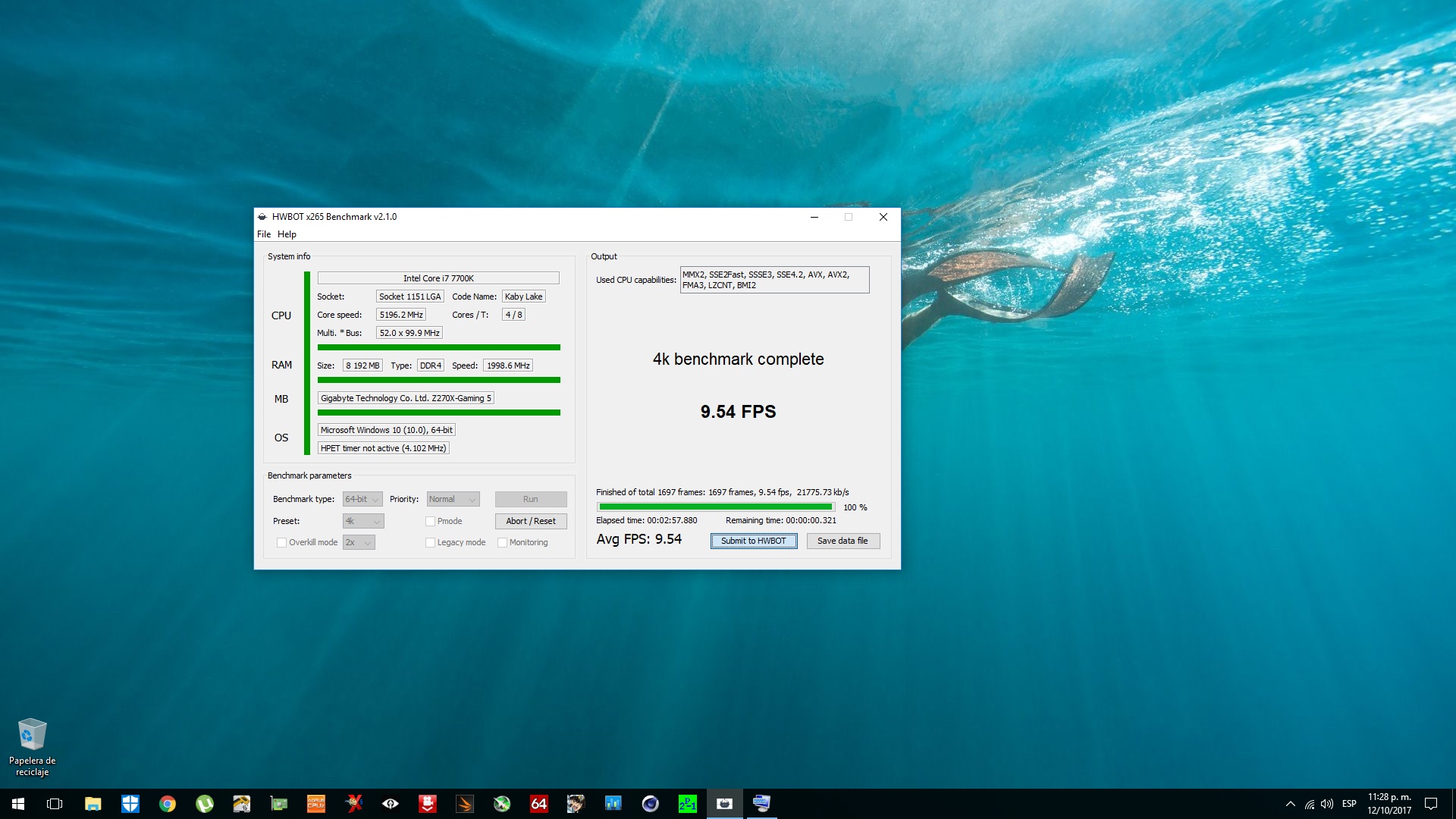
Task: Click the HPET timer not active field
Action: [x=383, y=448]
